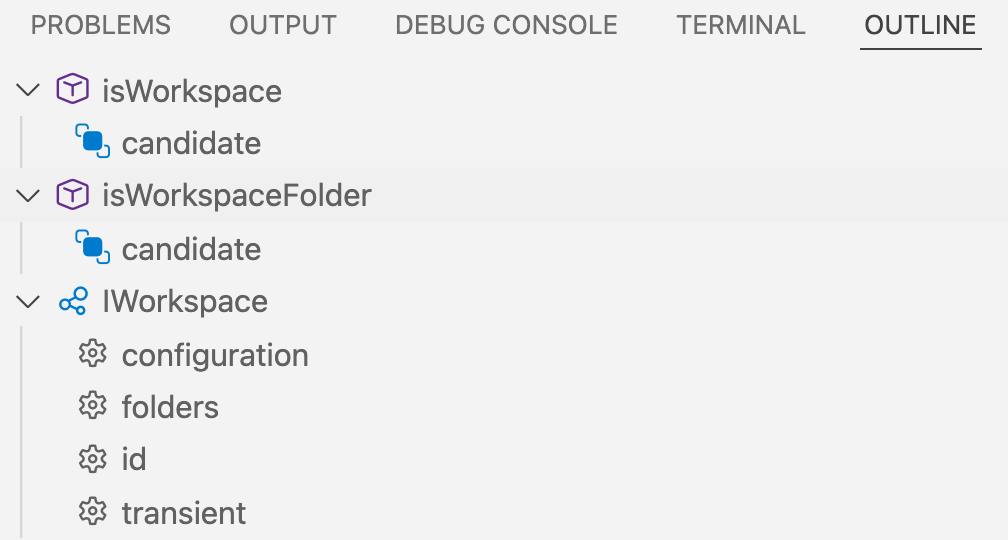Select the Outline tab
The height and width of the screenshot is (540, 1008).
tap(921, 26)
